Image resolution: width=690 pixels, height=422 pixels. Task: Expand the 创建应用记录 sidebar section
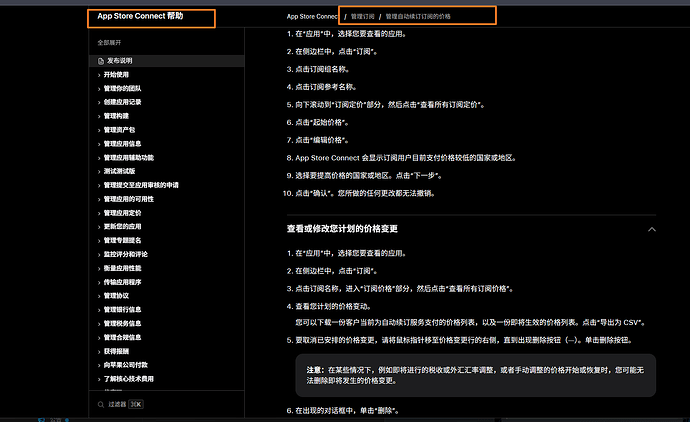pos(99,102)
